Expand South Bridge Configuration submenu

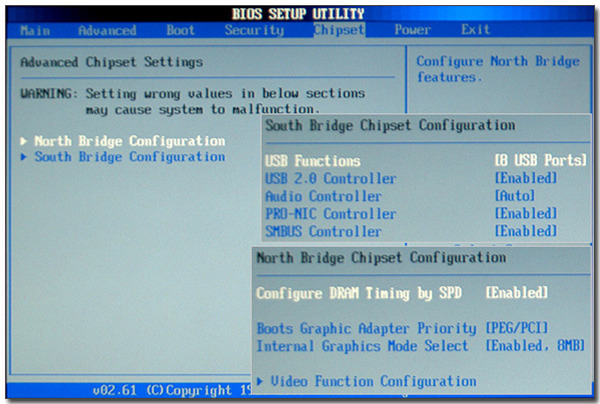click(129, 157)
